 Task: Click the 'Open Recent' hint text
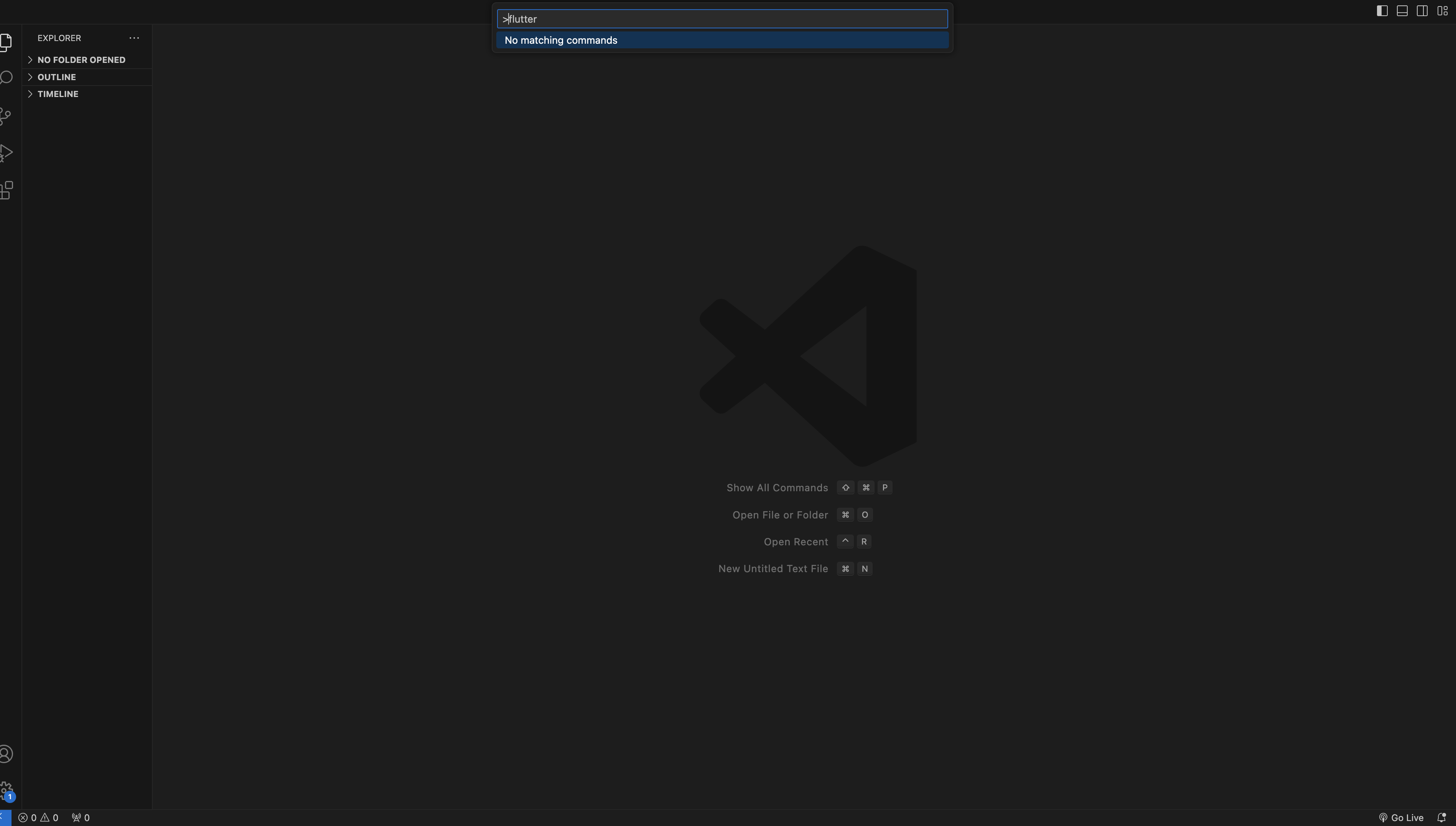click(796, 542)
